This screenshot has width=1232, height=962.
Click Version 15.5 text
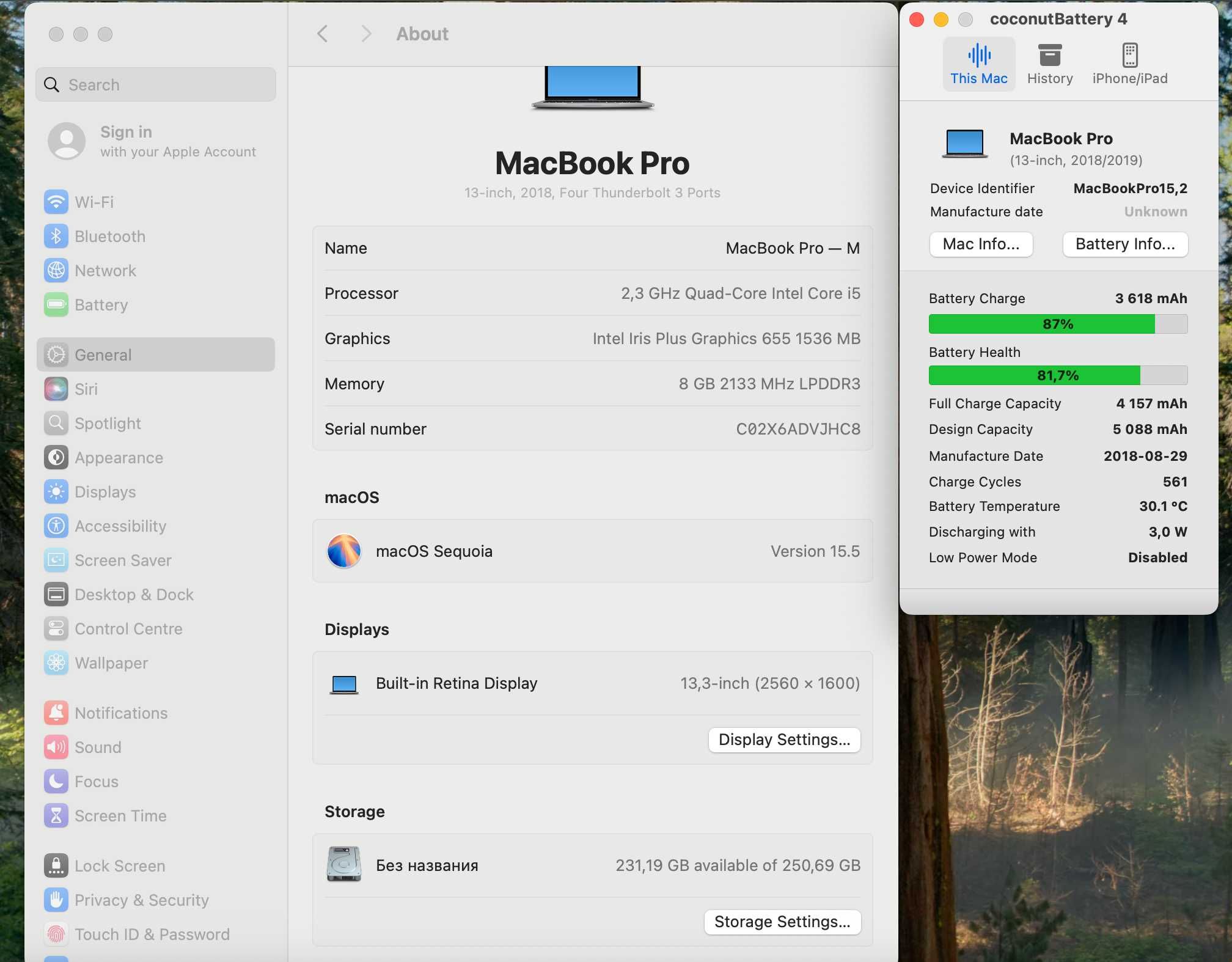(815, 551)
